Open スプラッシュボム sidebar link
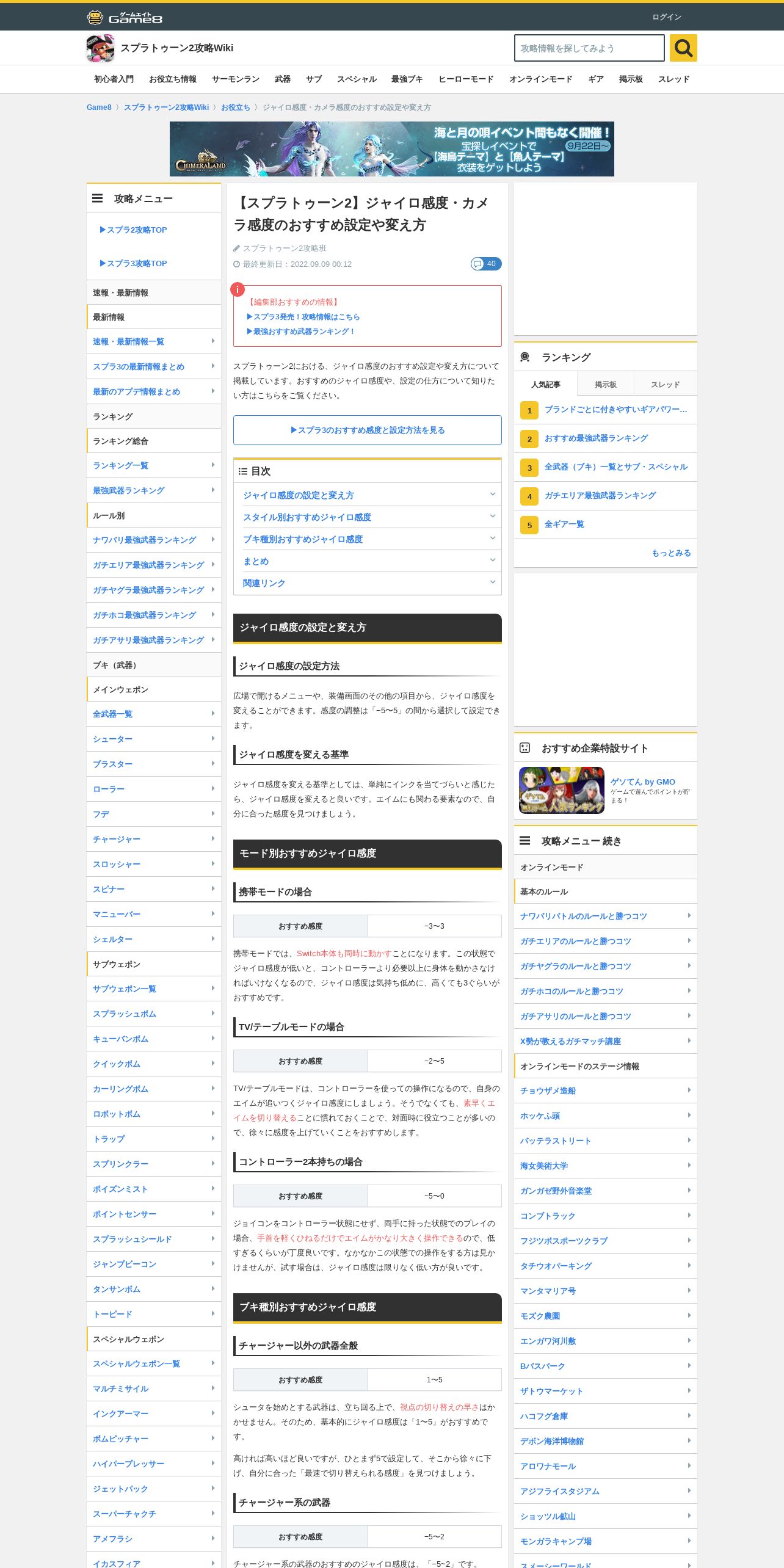The width and height of the screenshot is (784, 1568). click(x=125, y=1014)
